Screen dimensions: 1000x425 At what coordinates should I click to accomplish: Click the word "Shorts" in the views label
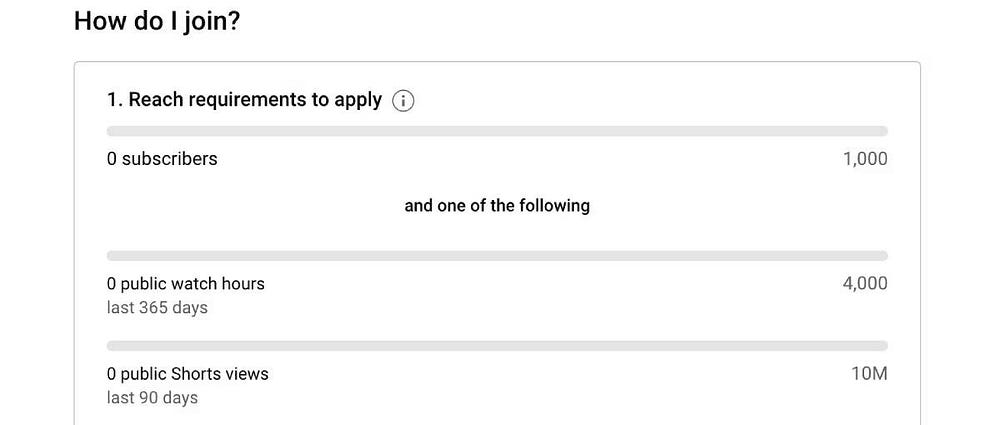coord(196,374)
